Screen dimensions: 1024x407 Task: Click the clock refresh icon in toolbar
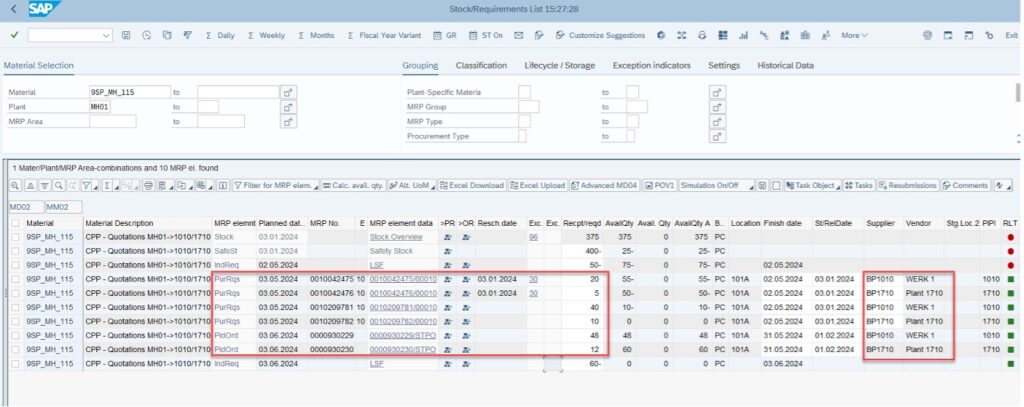146,35
